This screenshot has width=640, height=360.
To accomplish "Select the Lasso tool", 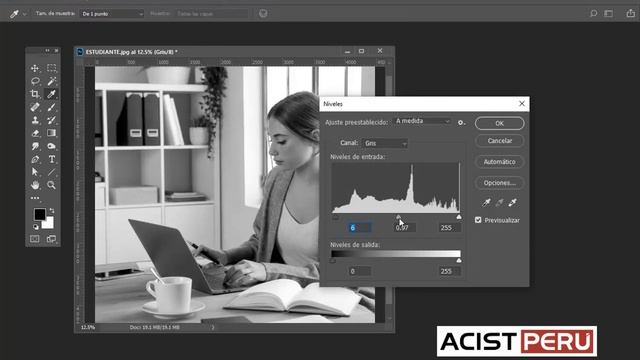I will [35, 81].
